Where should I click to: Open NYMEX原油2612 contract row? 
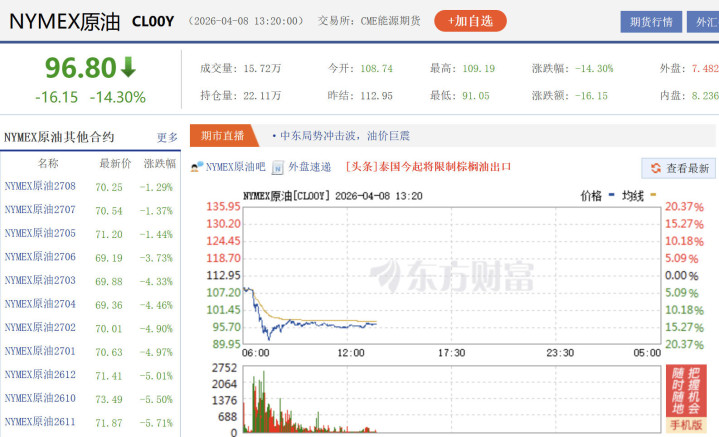(40, 375)
